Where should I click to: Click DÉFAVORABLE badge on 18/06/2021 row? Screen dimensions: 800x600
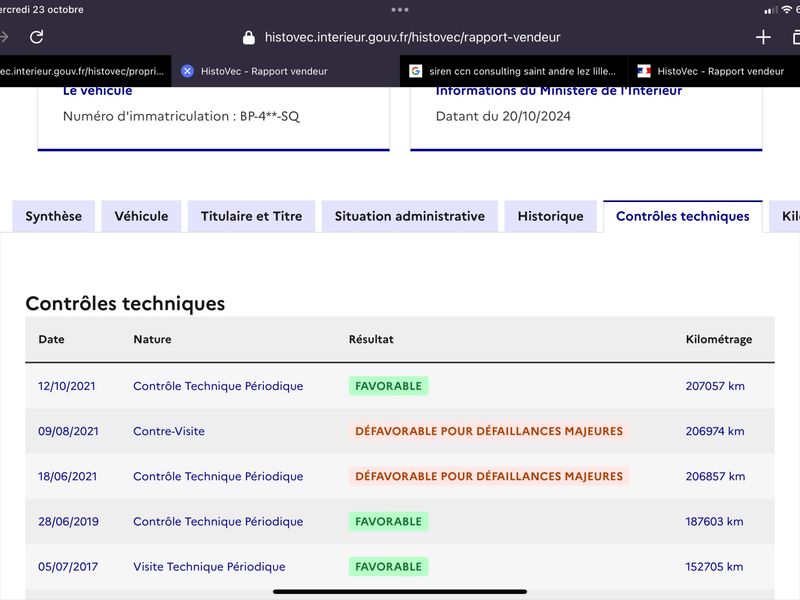coord(489,477)
